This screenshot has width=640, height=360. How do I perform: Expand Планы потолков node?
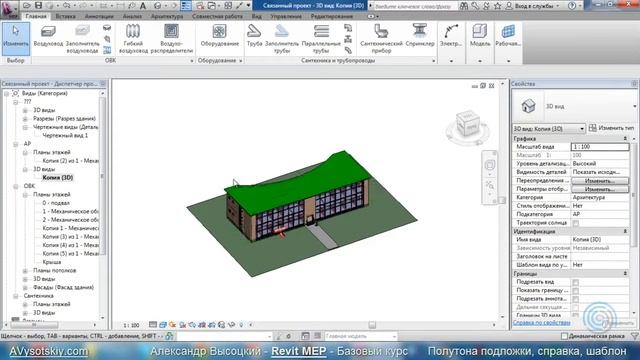[25, 271]
